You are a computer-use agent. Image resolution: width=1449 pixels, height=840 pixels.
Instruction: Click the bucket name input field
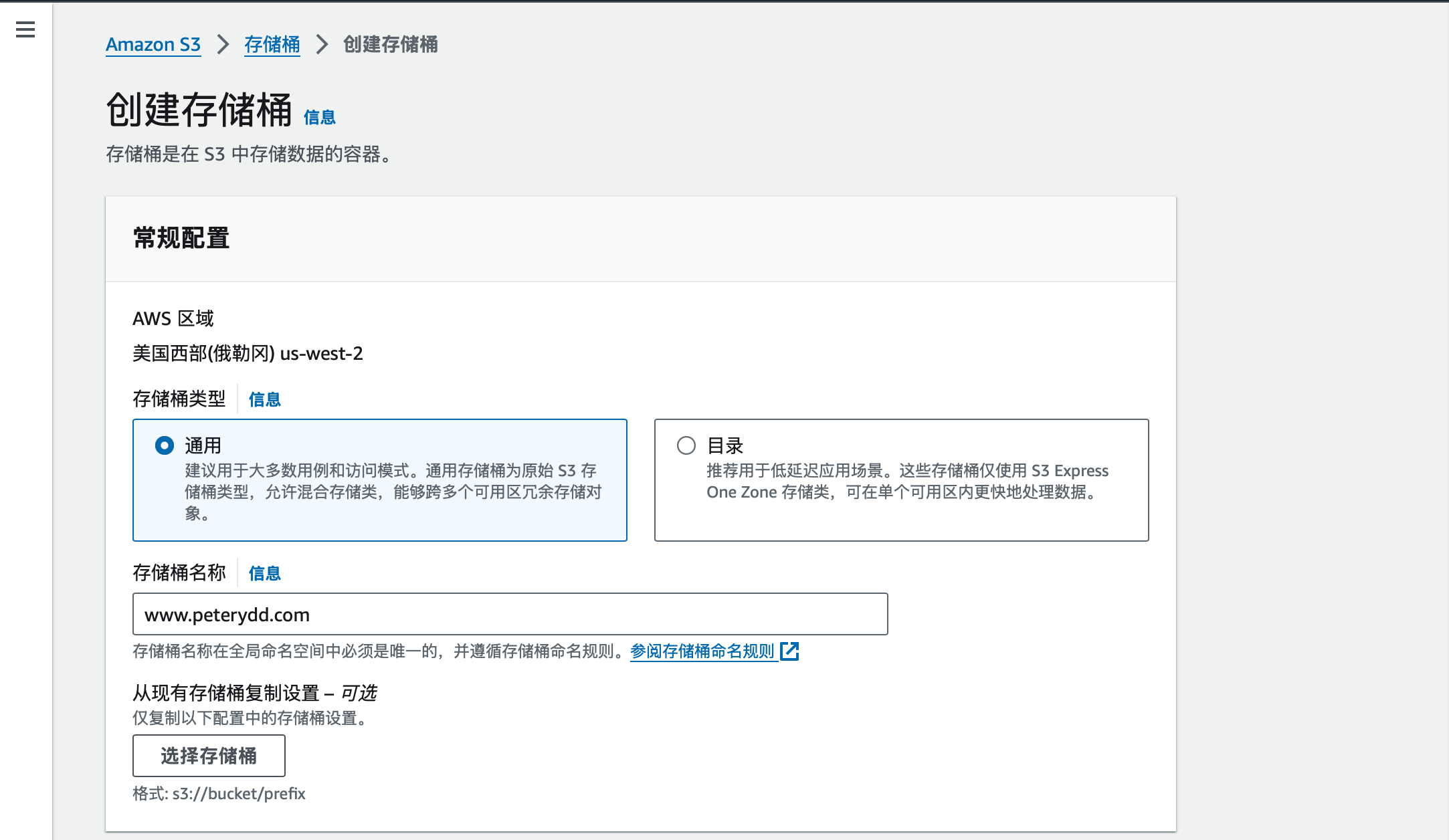click(x=510, y=614)
